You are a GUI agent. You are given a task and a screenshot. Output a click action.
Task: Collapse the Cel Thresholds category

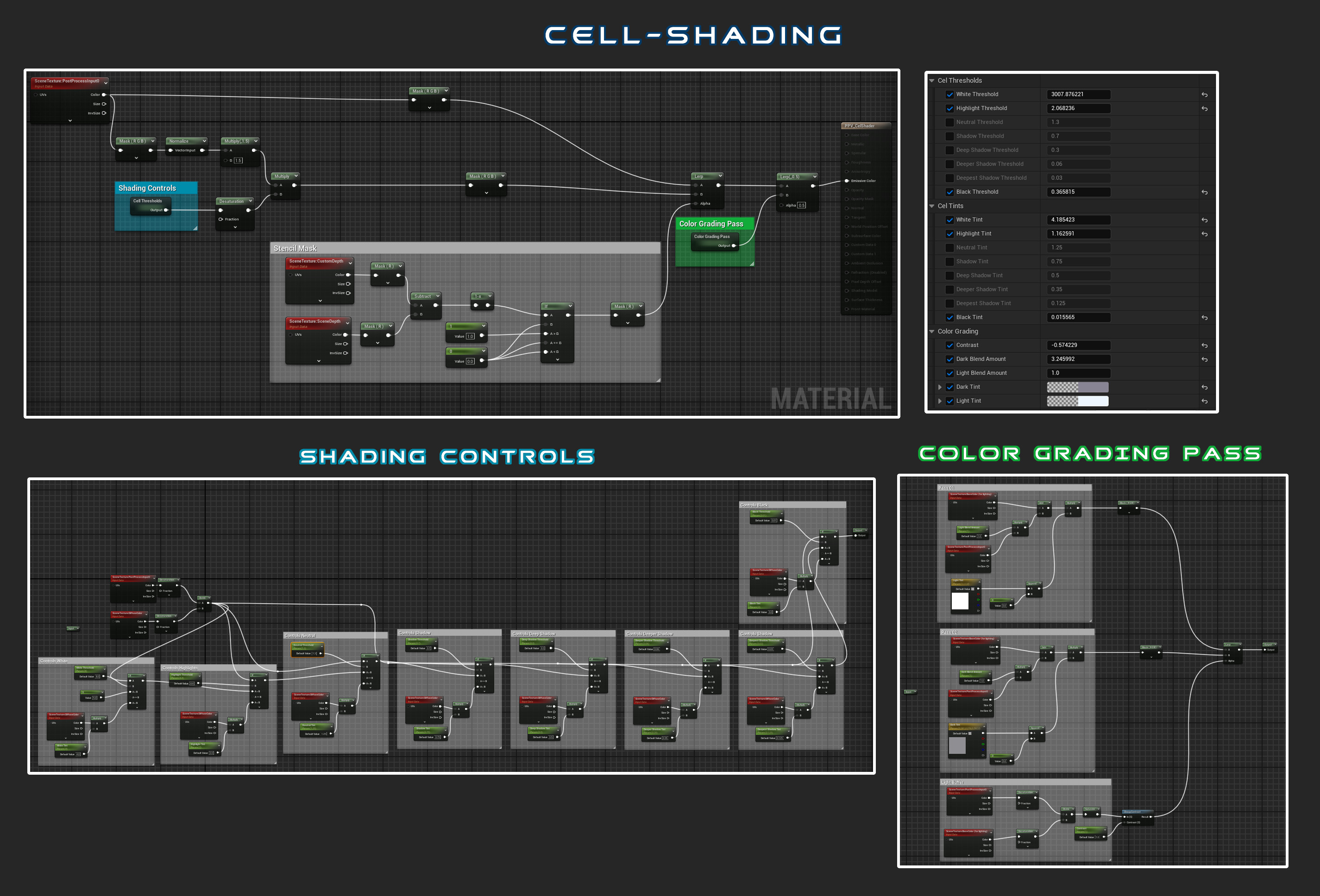pos(931,81)
